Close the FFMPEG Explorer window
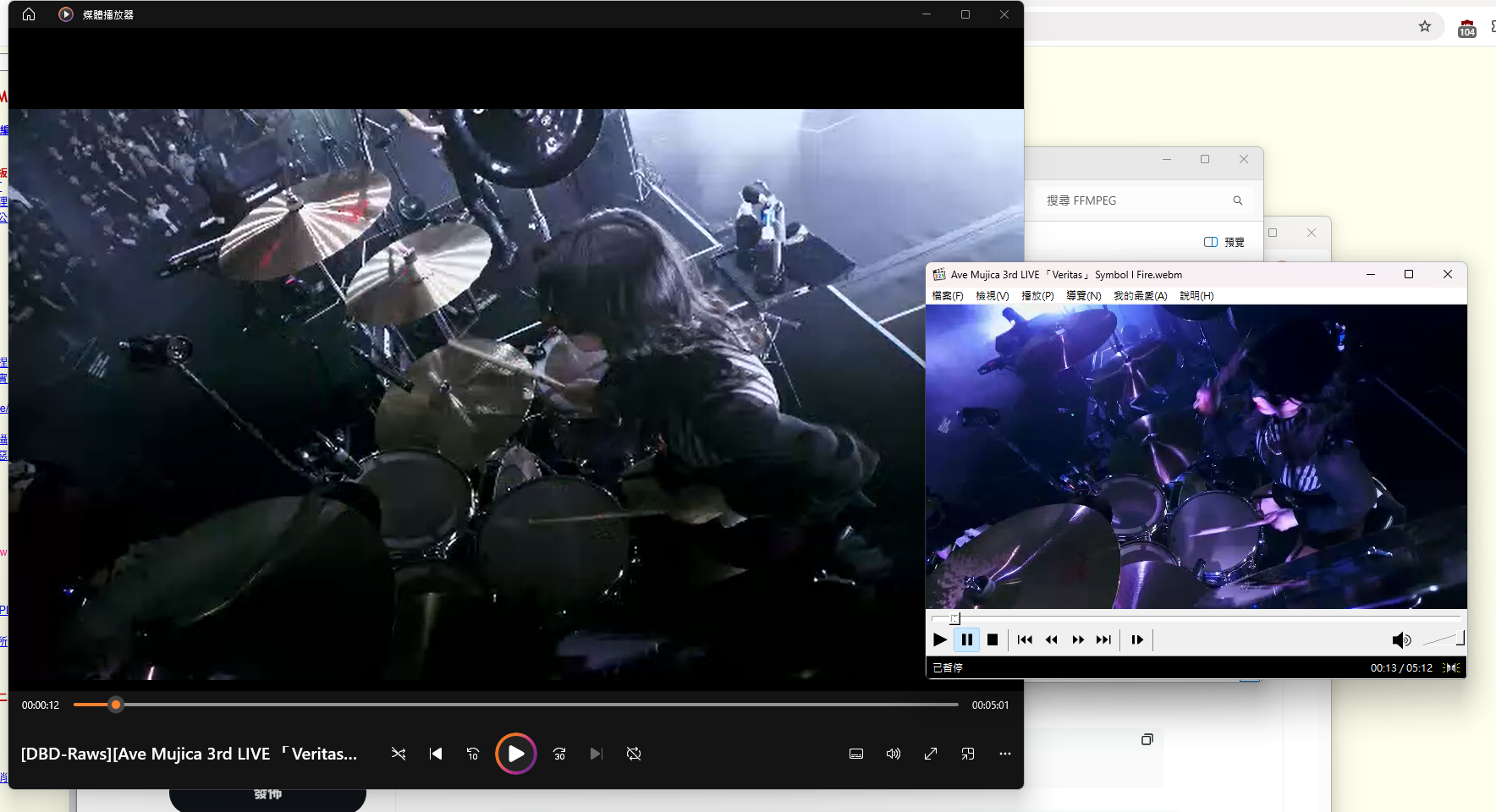Viewport: 1496px width, 812px height. click(x=1244, y=159)
